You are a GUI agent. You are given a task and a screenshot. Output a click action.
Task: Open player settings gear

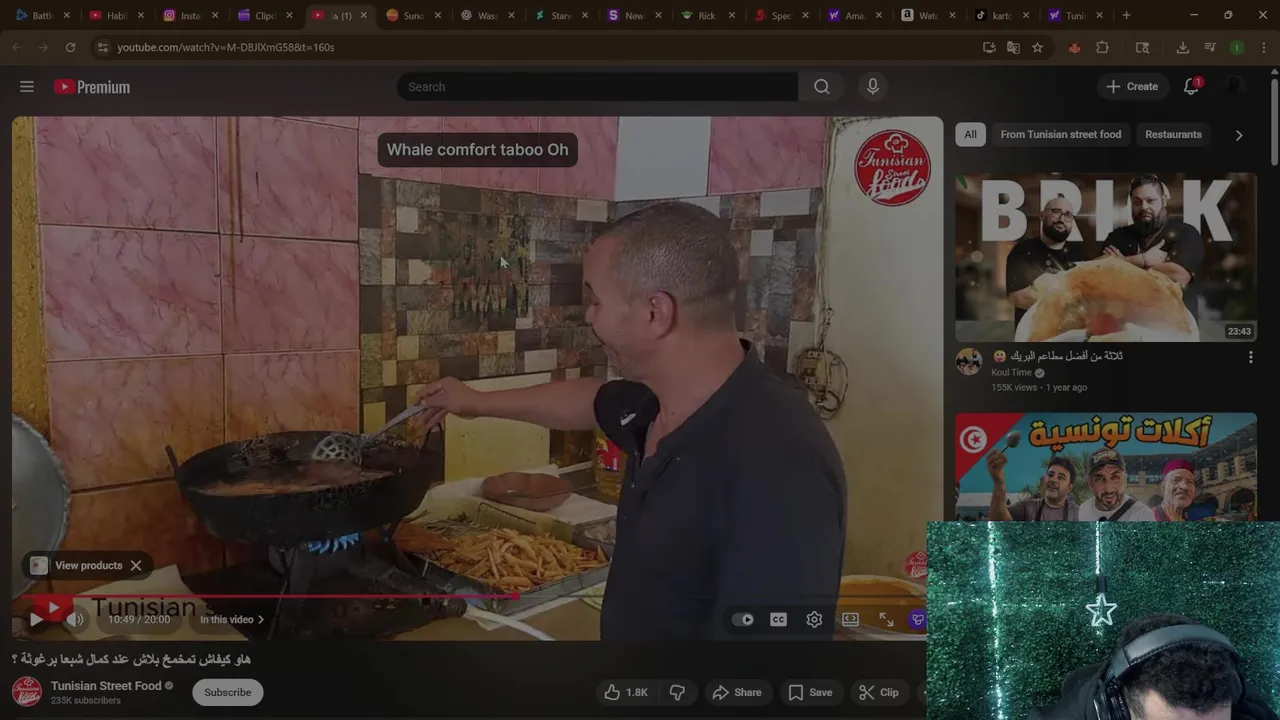(814, 620)
